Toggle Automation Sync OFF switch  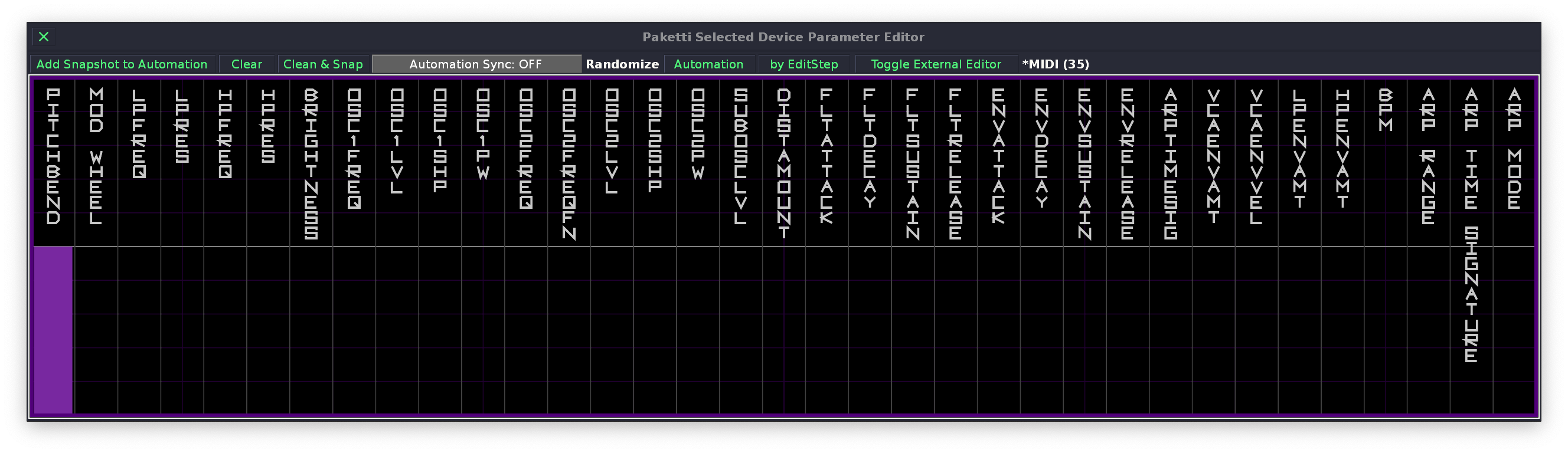coord(476,64)
